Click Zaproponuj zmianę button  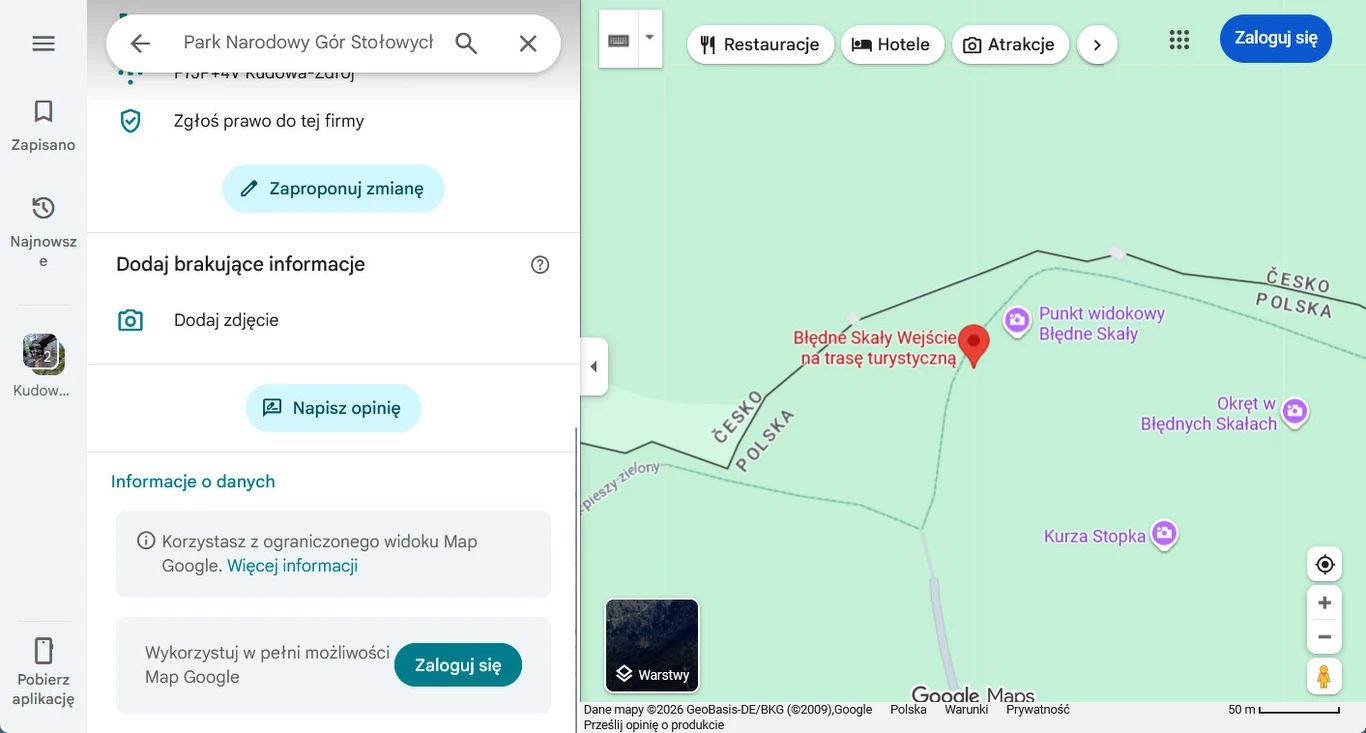click(x=333, y=188)
